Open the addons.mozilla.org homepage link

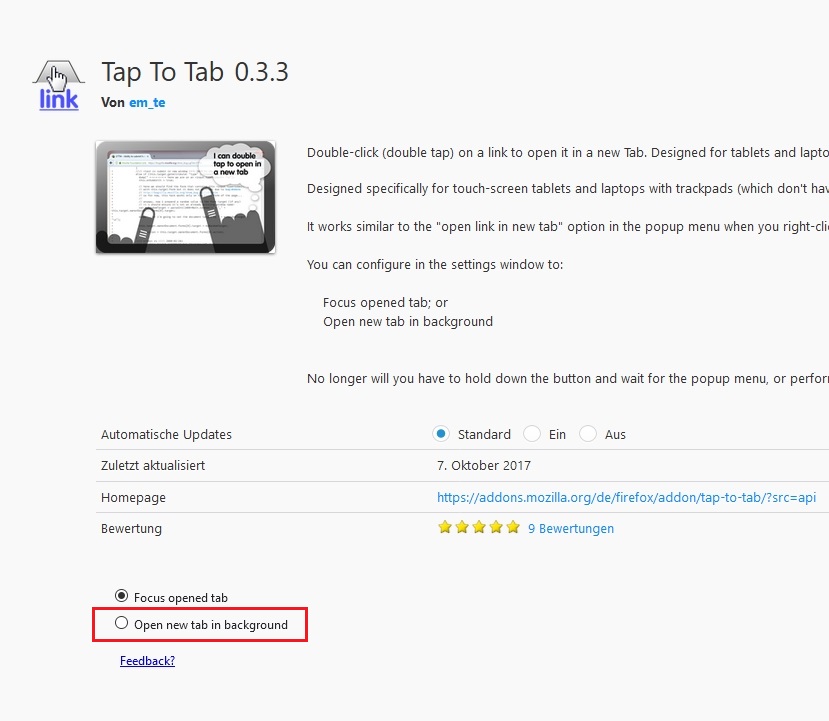click(626, 497)
